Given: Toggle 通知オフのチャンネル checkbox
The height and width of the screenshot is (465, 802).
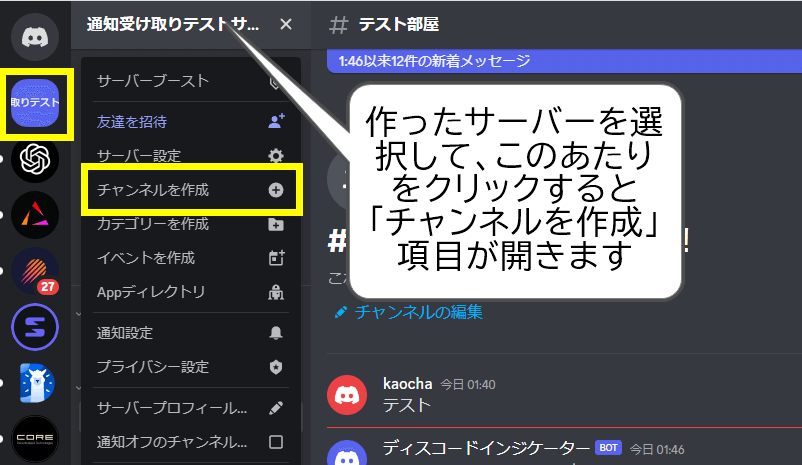Looking at the screenshot, I should [x=276, y=441].
